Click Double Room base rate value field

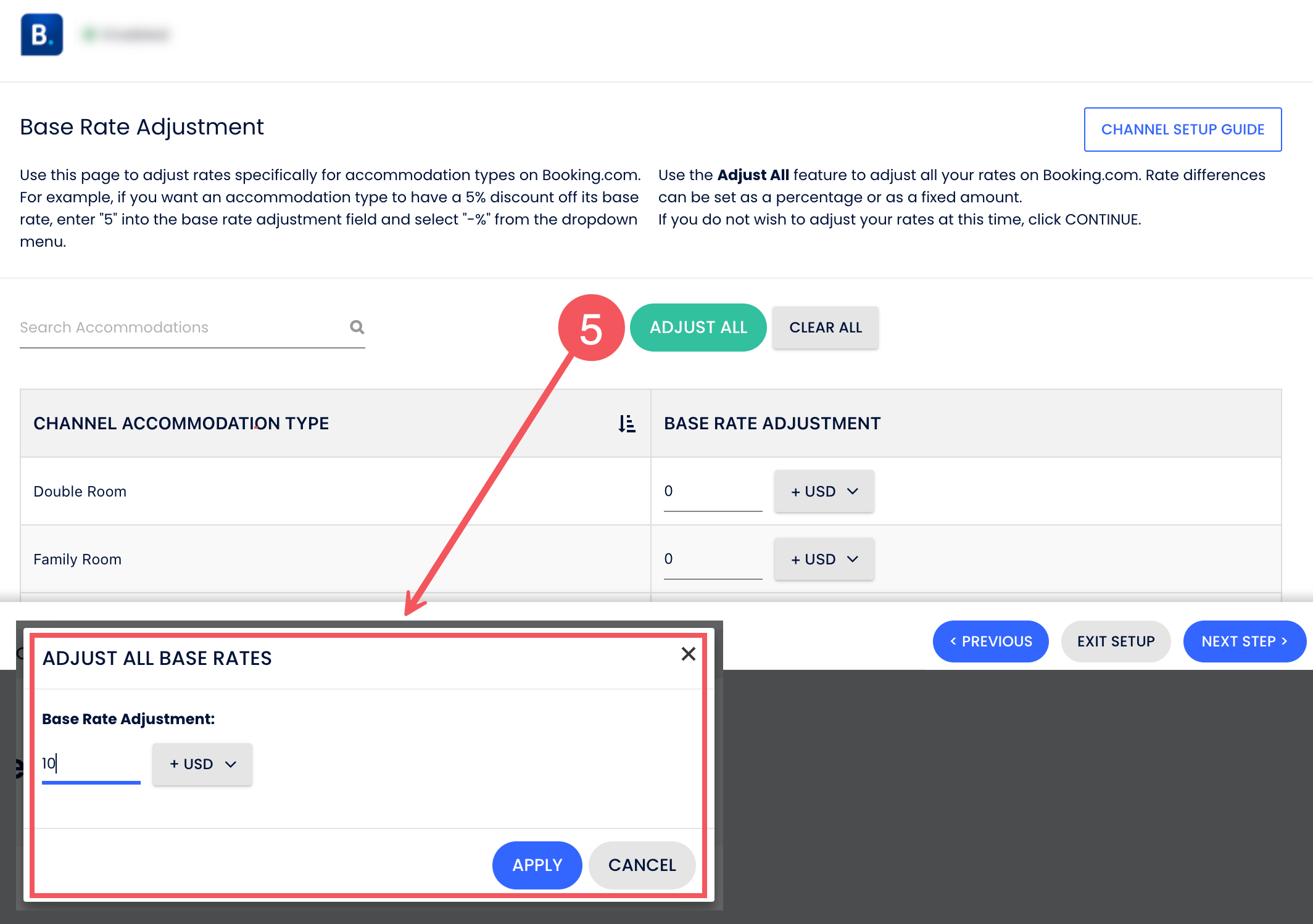(713, 492)
